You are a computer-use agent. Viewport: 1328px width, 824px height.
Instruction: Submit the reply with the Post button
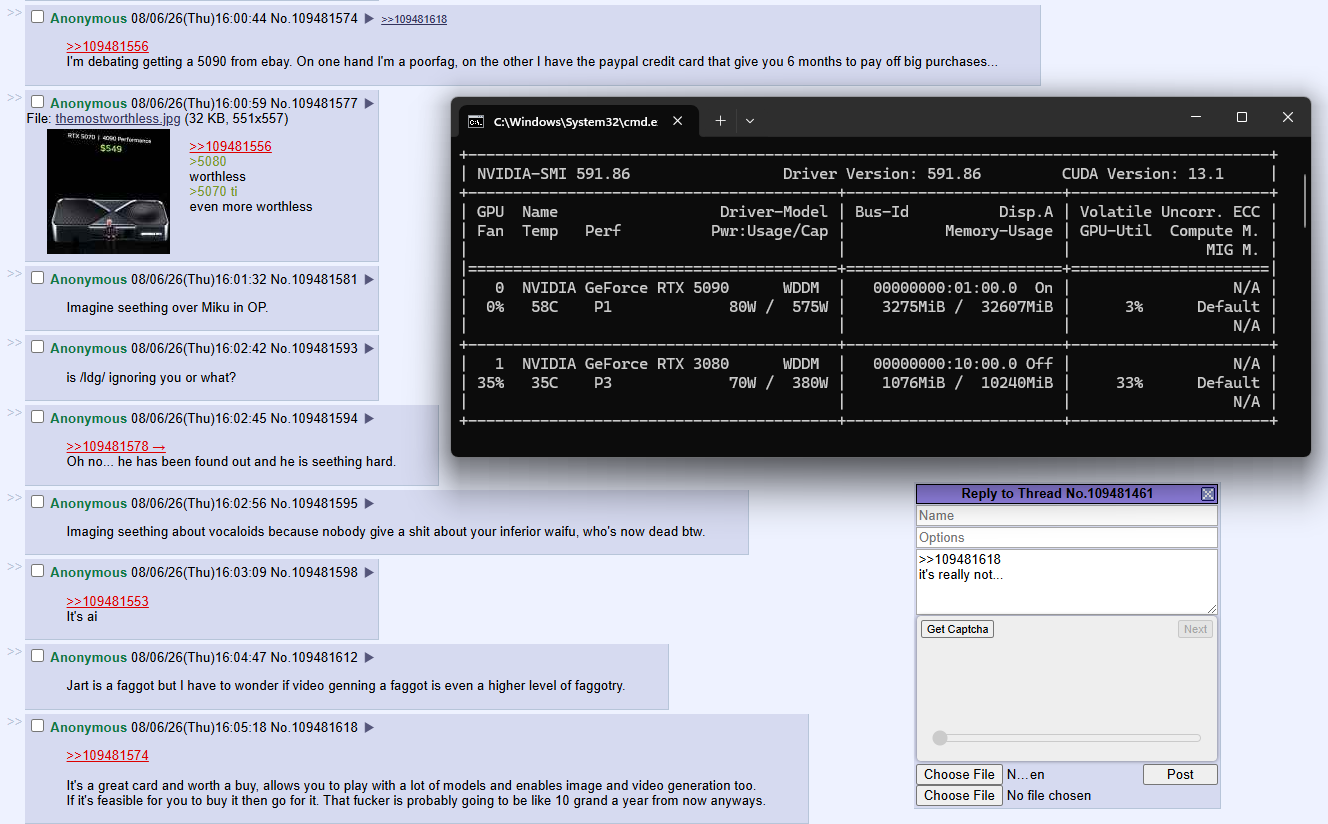[x=1180, y=774]
